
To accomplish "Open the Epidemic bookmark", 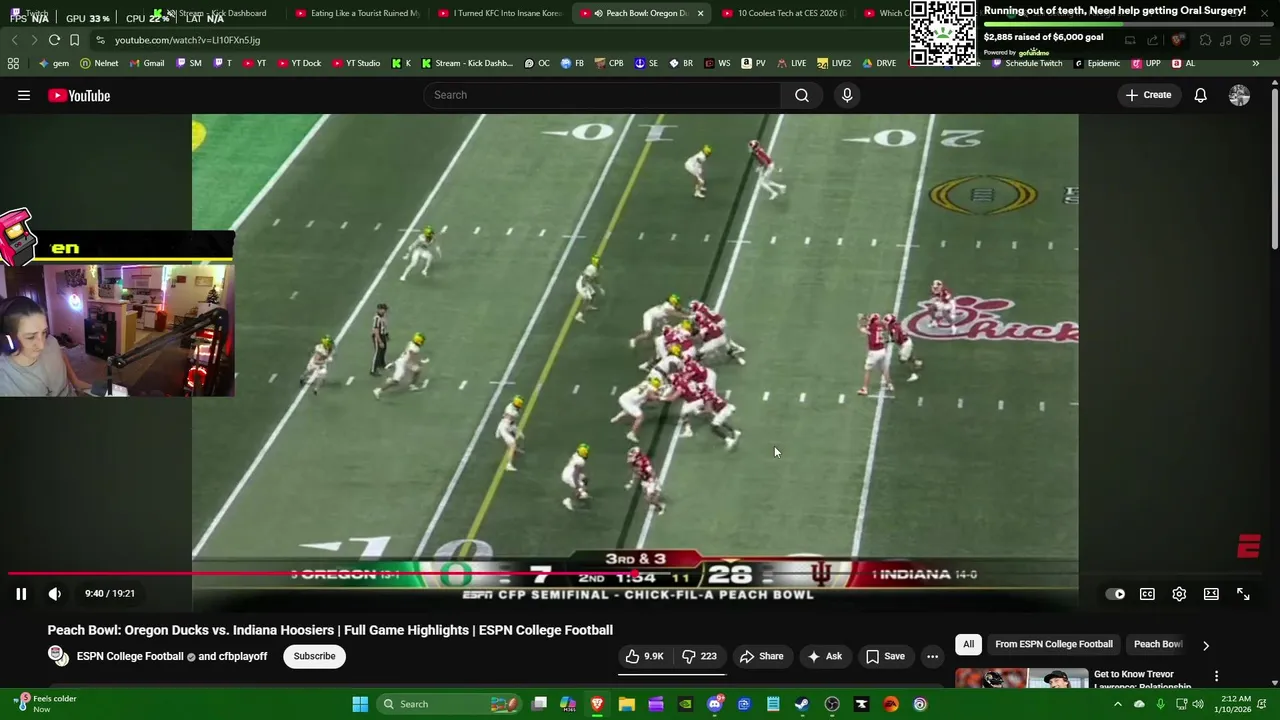I will (x=1097, y=63).
